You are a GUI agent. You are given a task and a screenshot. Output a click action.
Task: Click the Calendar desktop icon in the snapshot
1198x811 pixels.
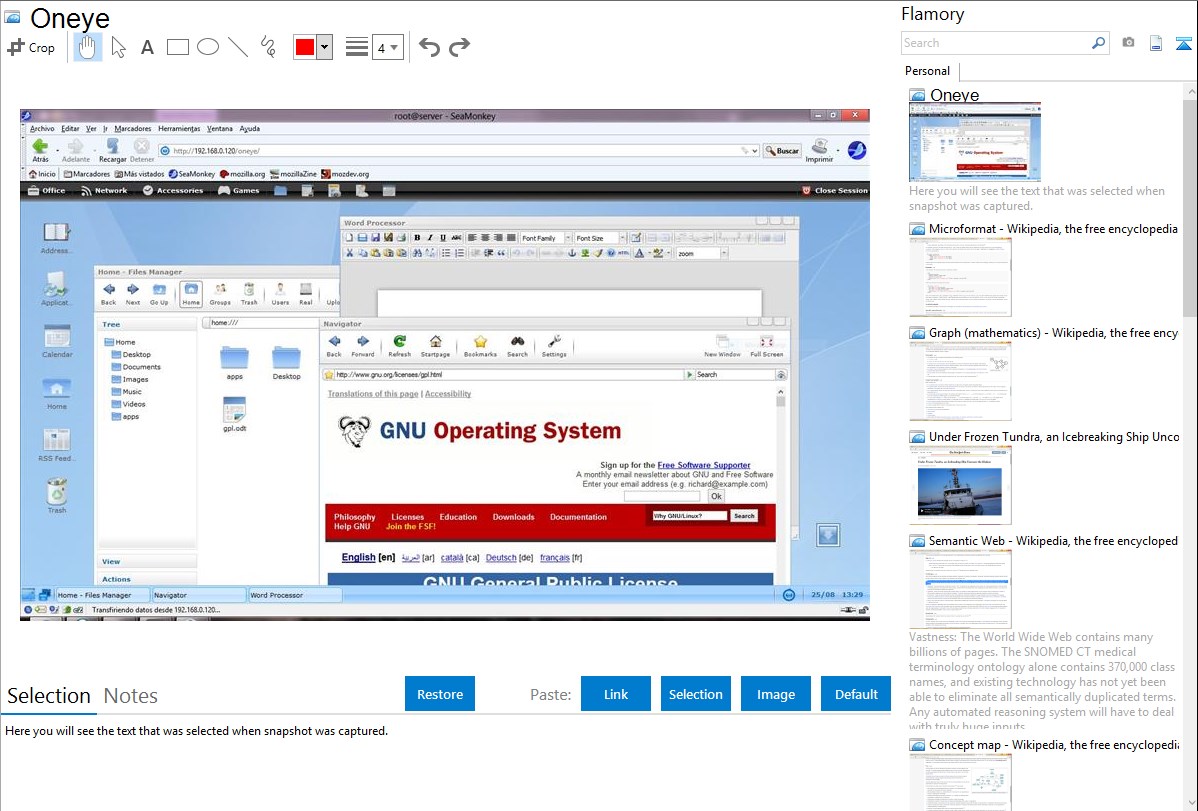[x=57, y=341]
